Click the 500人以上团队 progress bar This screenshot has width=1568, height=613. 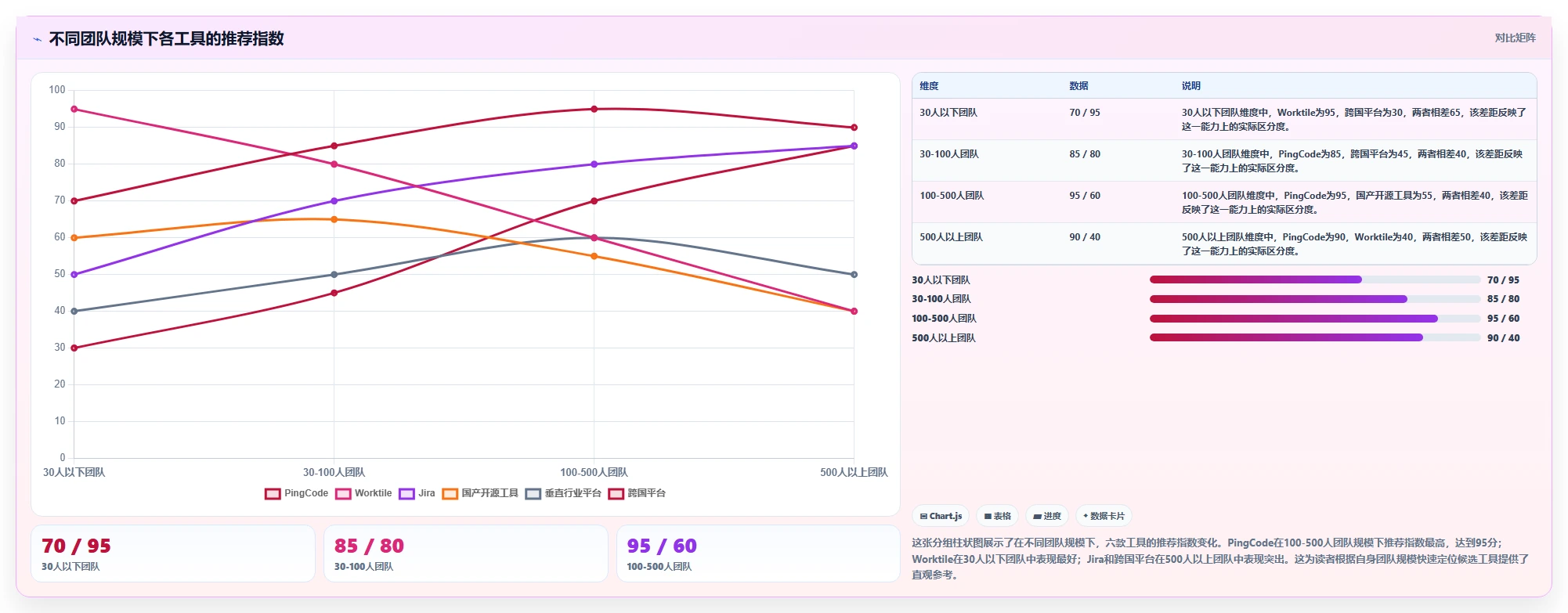1315,338
